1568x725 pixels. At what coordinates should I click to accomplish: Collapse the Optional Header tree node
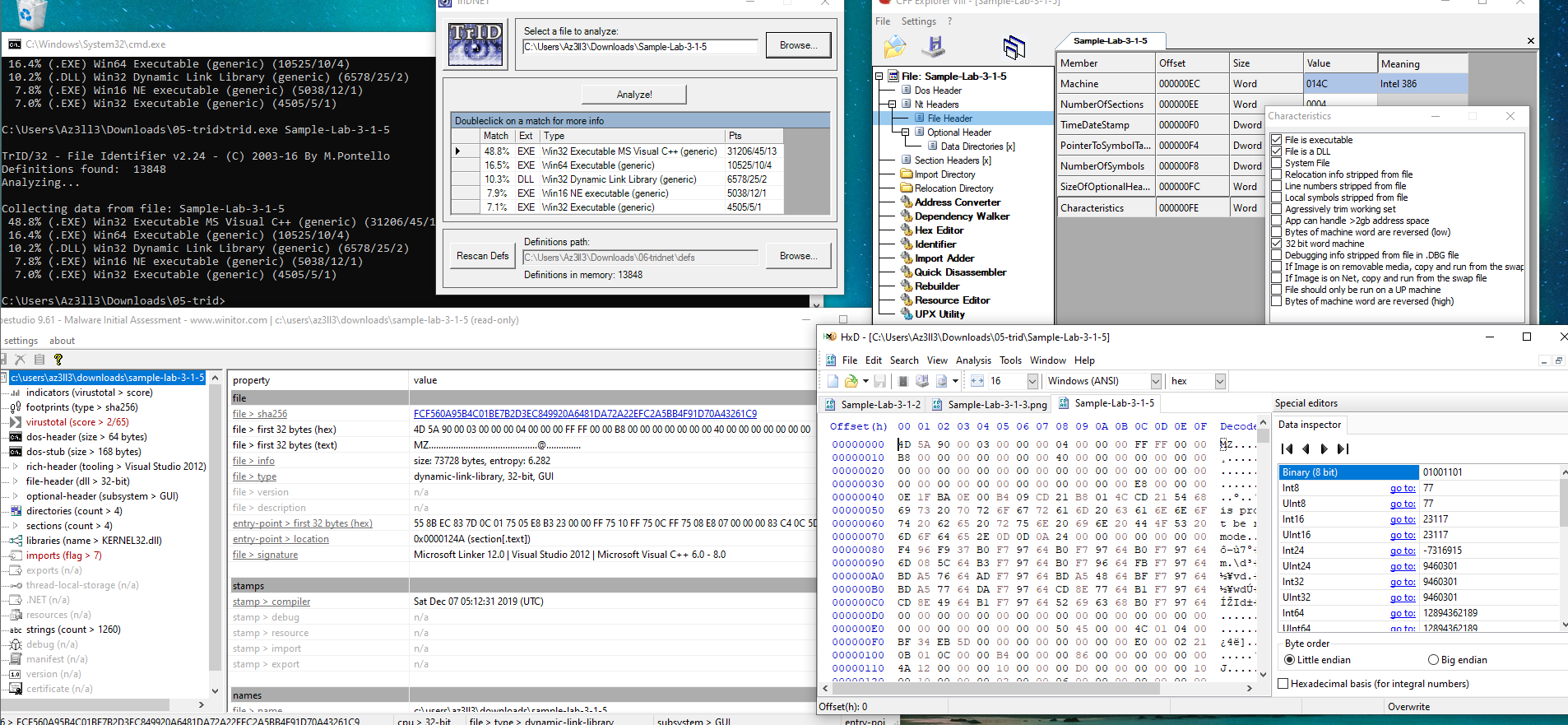point(905,132)
